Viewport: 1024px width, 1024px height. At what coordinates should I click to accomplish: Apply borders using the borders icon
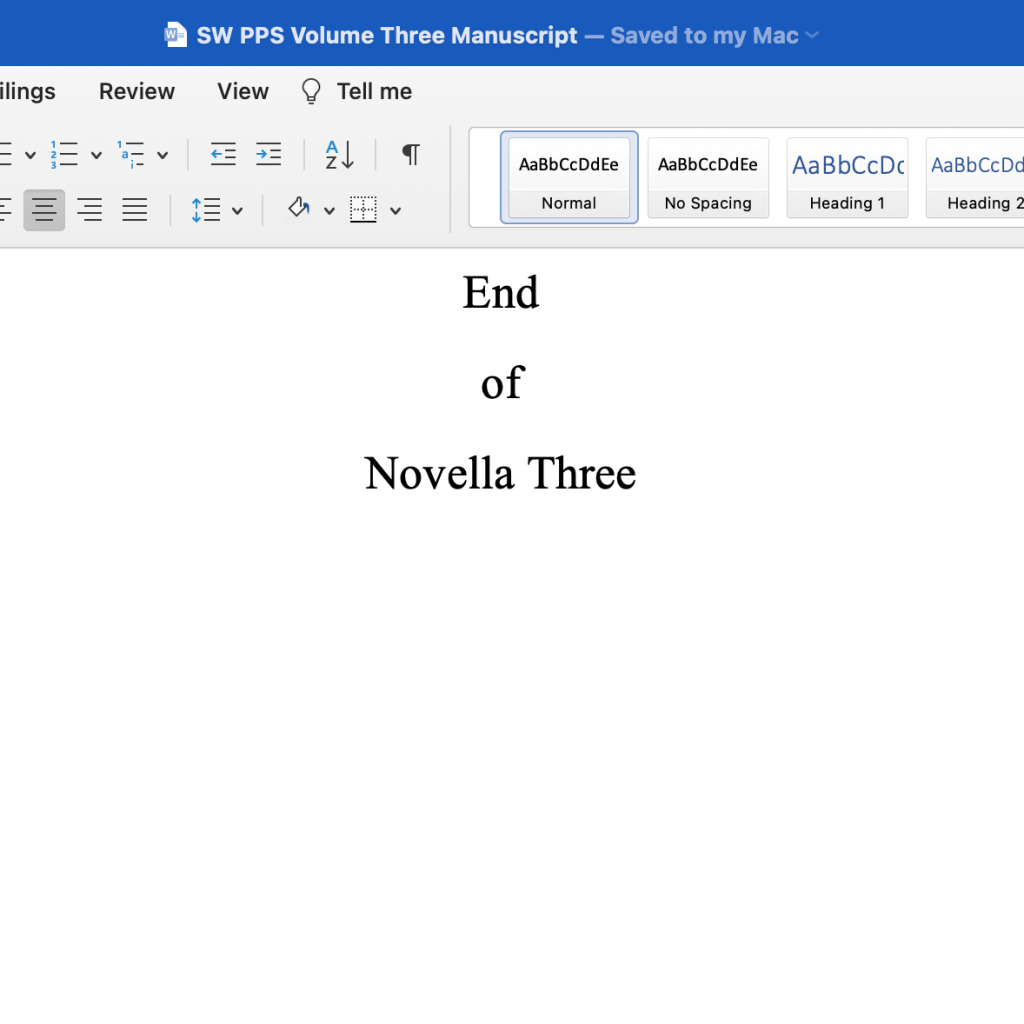click(x=365, y=210)
